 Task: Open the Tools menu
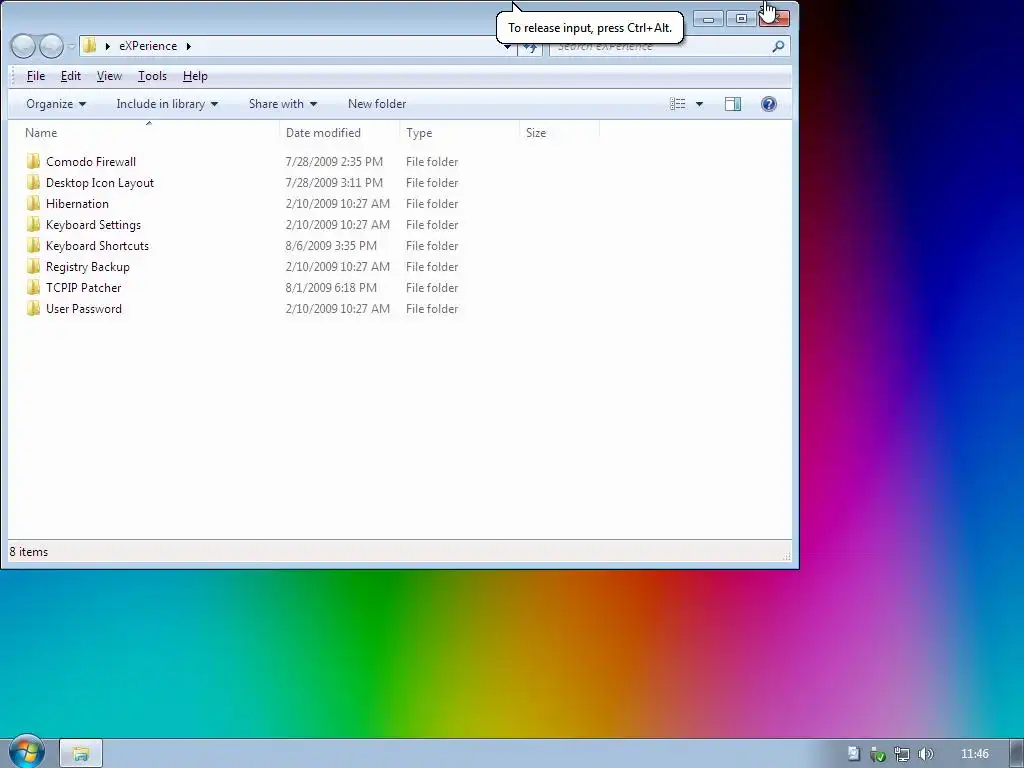[152, 76]
